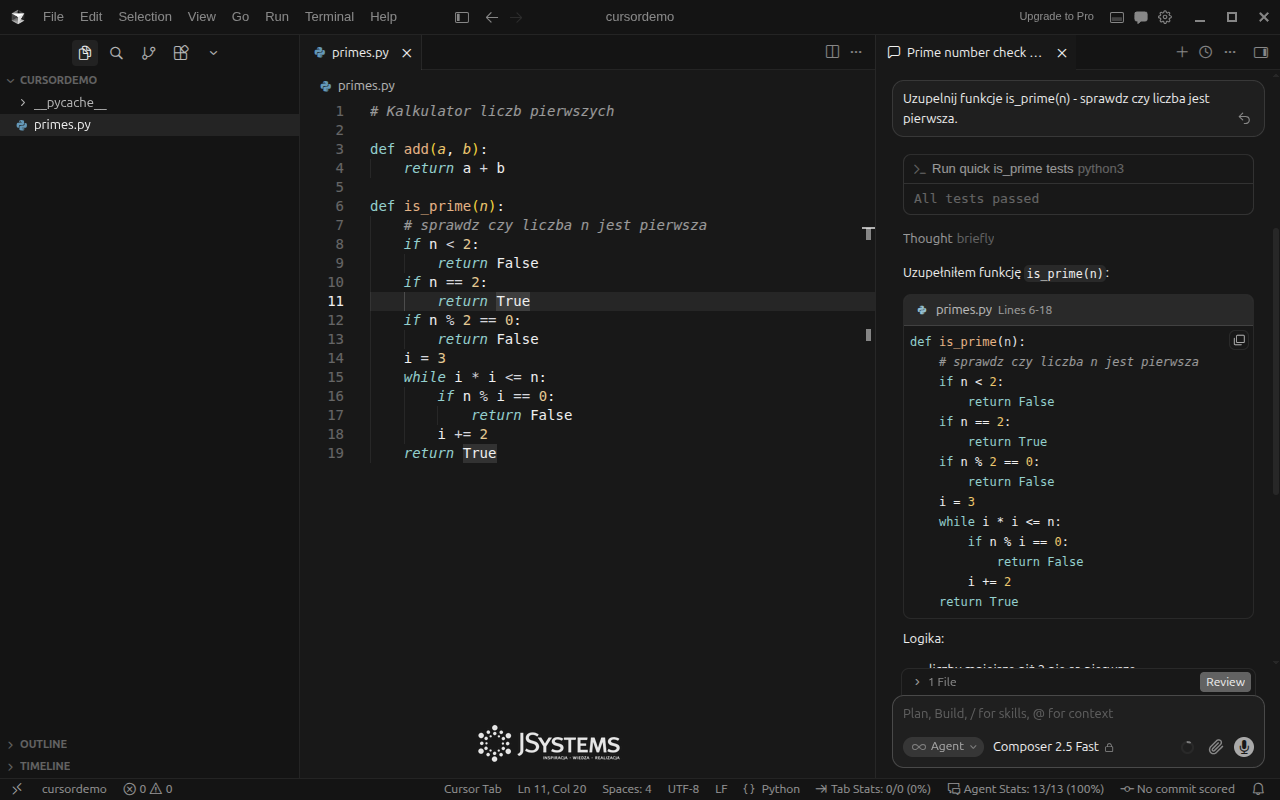Open the Run menu
This screenshot has width=1280, height=800.
pos(277,17)
